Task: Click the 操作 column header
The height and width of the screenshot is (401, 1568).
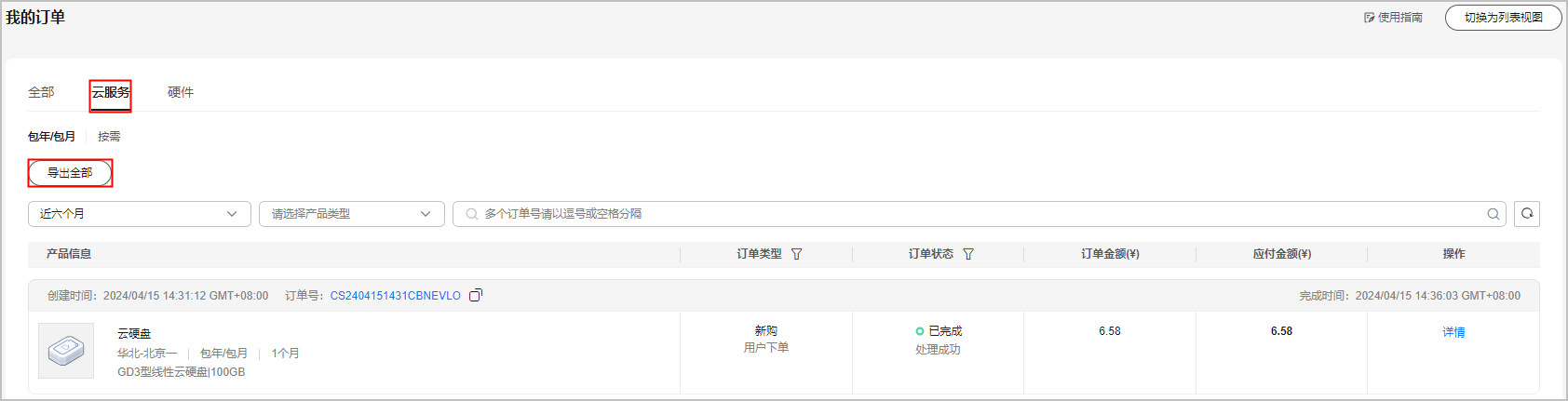Action: tap(1453, 254)
